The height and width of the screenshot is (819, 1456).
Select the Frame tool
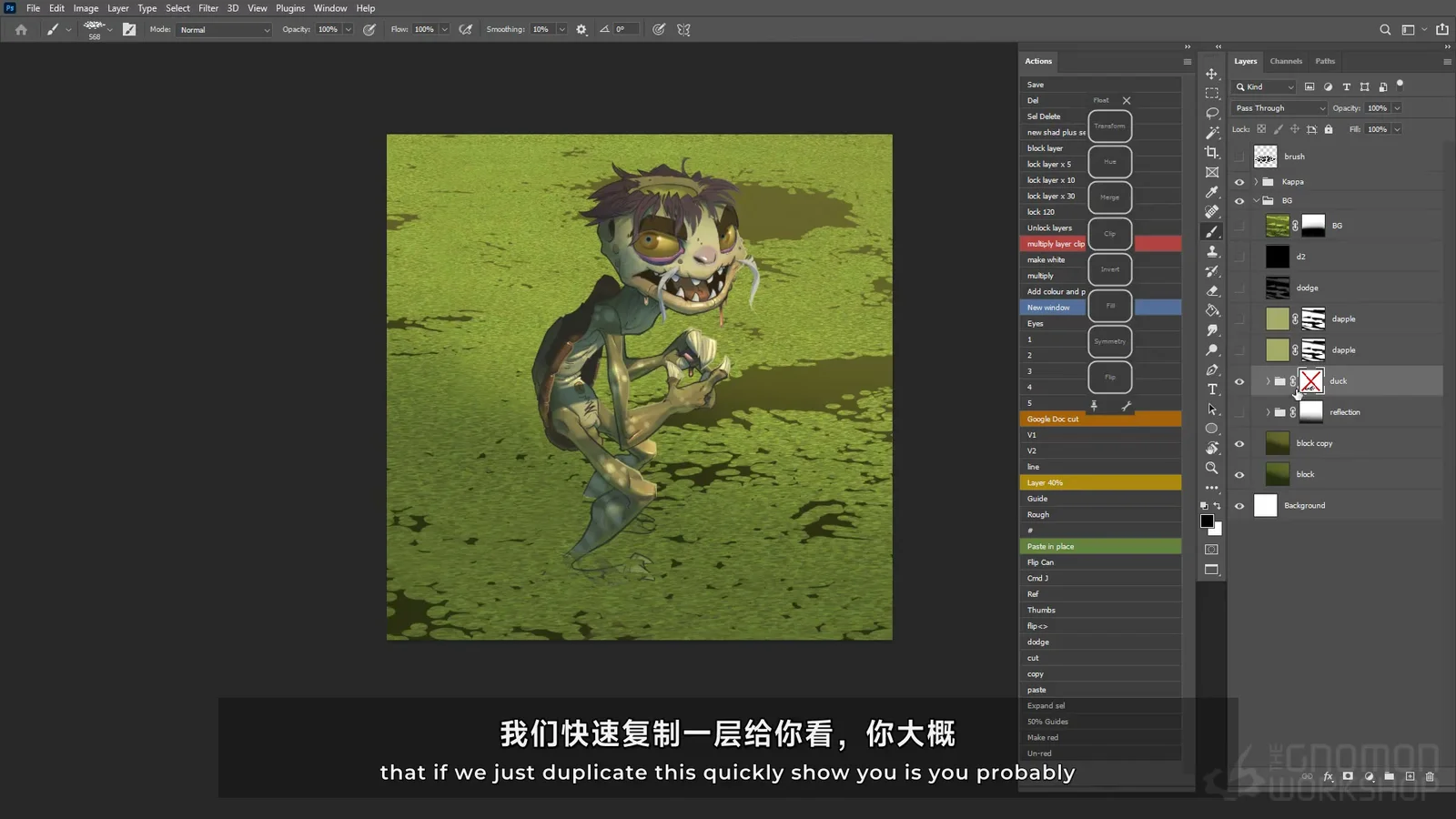tap(1211, 173)
